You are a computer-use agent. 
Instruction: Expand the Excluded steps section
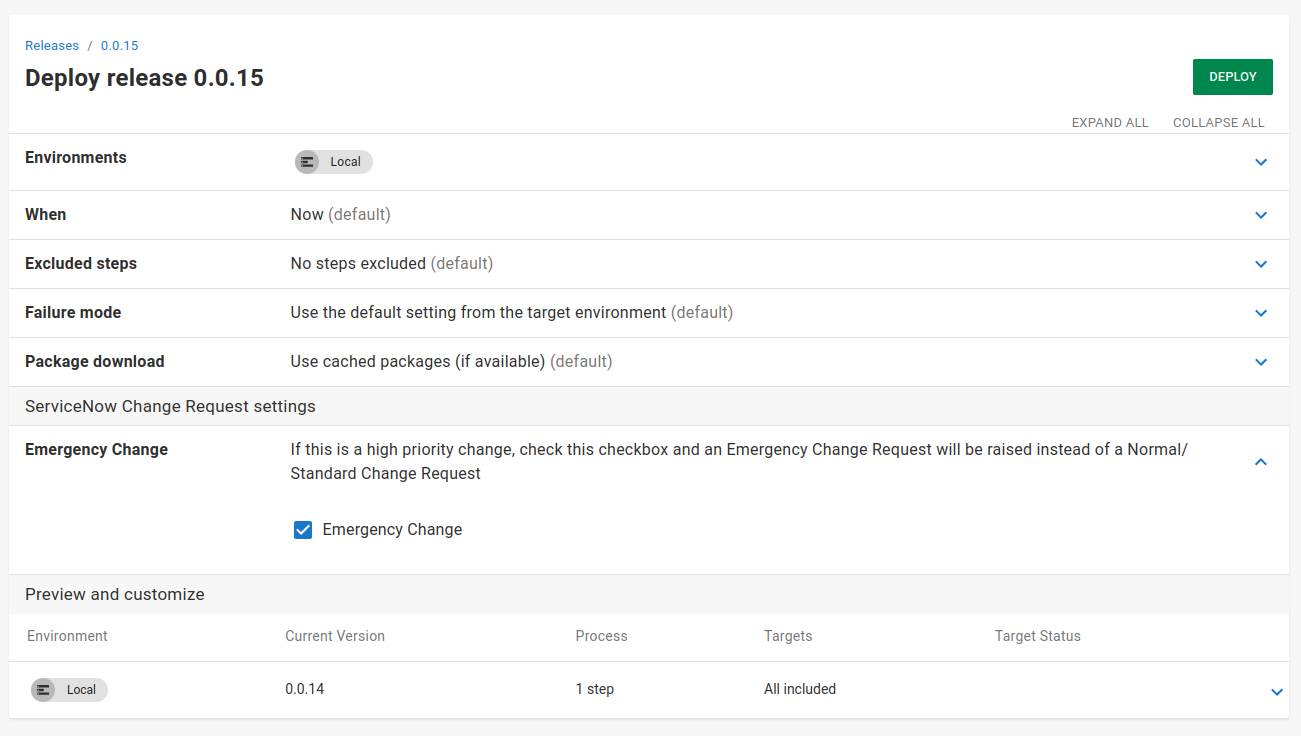[1261, 264]
